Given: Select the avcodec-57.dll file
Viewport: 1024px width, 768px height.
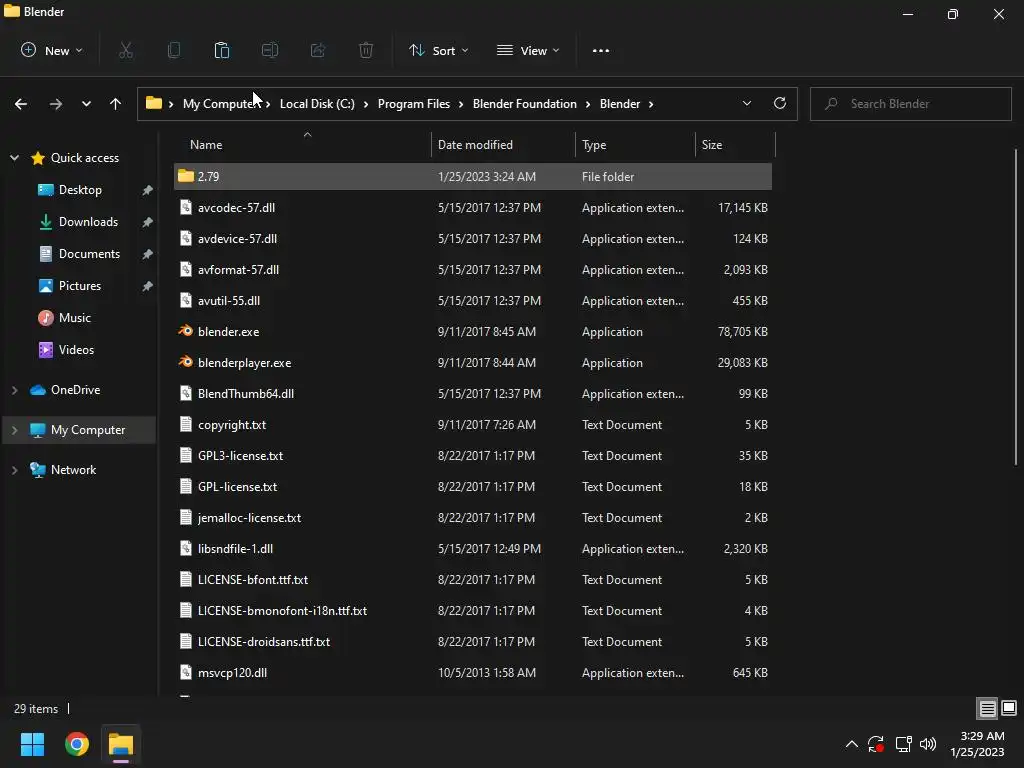Looking at the screenshot, I should coord(473,207).
